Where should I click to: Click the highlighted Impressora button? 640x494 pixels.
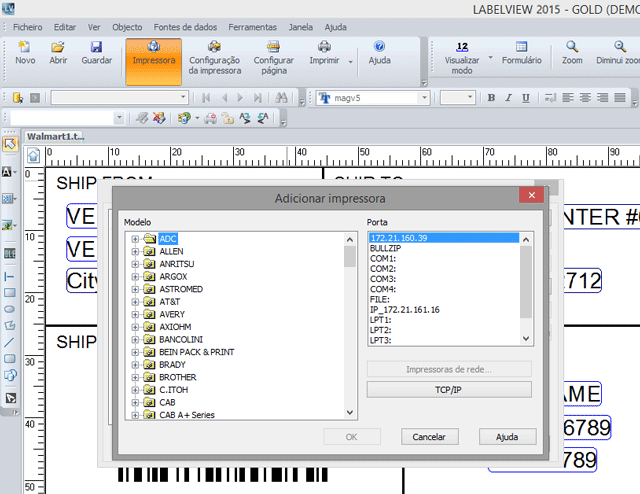pos(153,62)
